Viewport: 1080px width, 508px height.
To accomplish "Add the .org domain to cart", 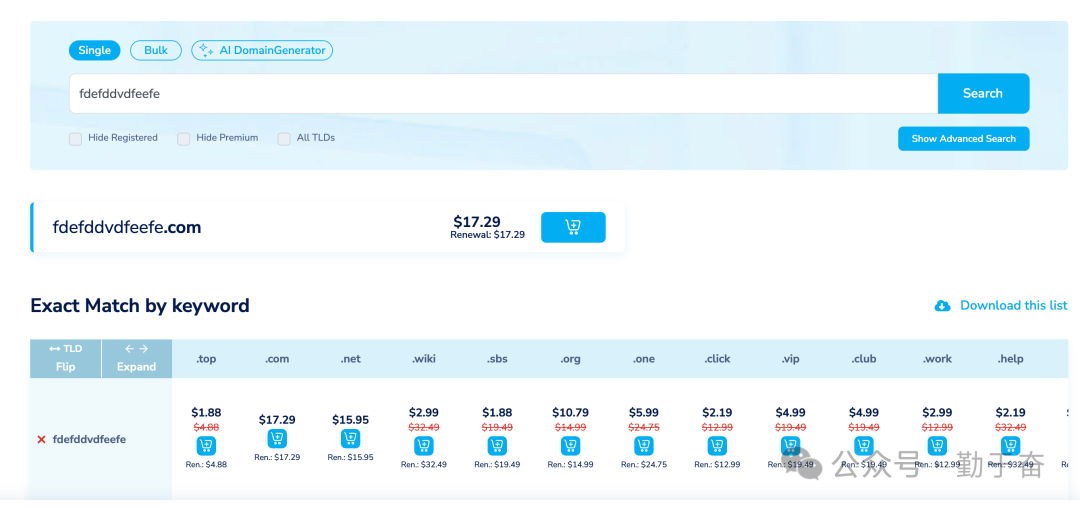I will pos(570,446).
